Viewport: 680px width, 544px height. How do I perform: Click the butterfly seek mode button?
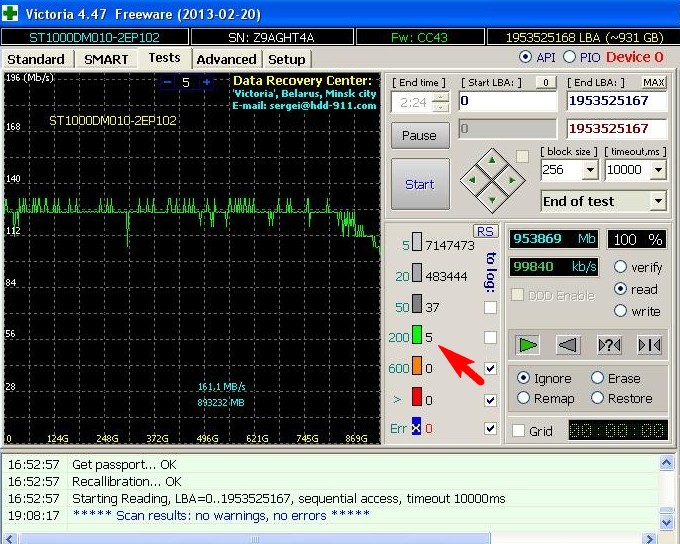pos(649,345)
